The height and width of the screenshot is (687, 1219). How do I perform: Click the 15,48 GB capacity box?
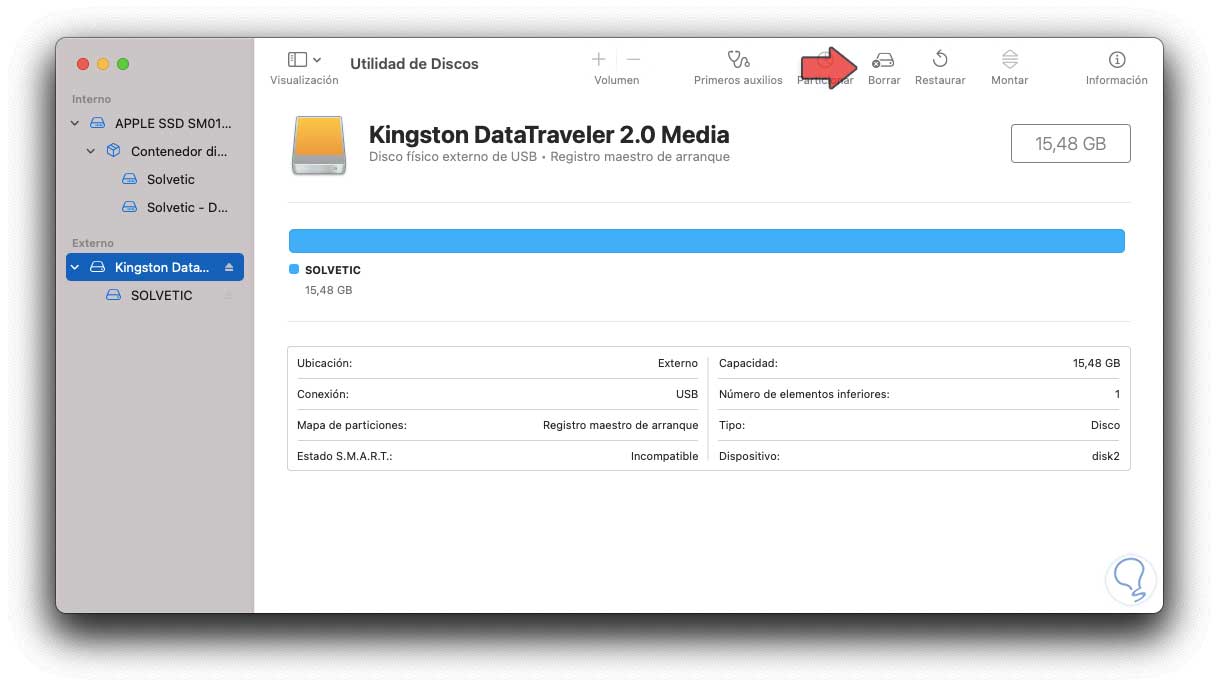click(1070, 143)
